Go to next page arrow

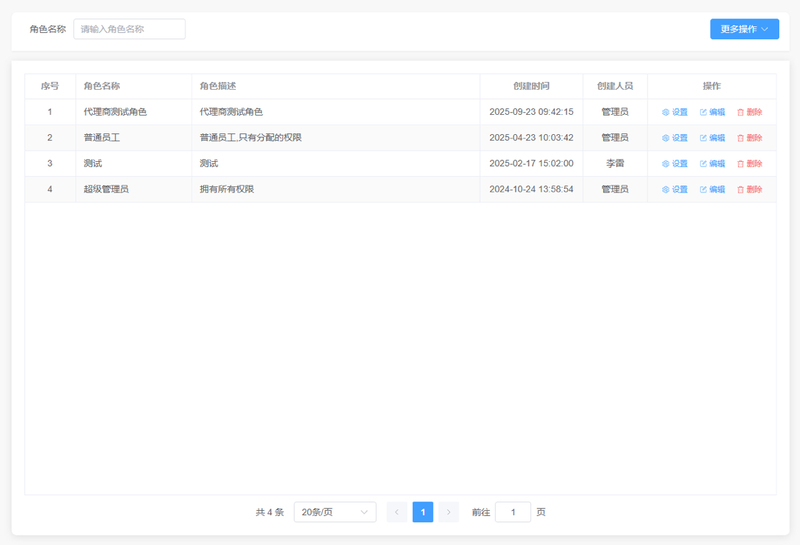(x=448, y=512)
